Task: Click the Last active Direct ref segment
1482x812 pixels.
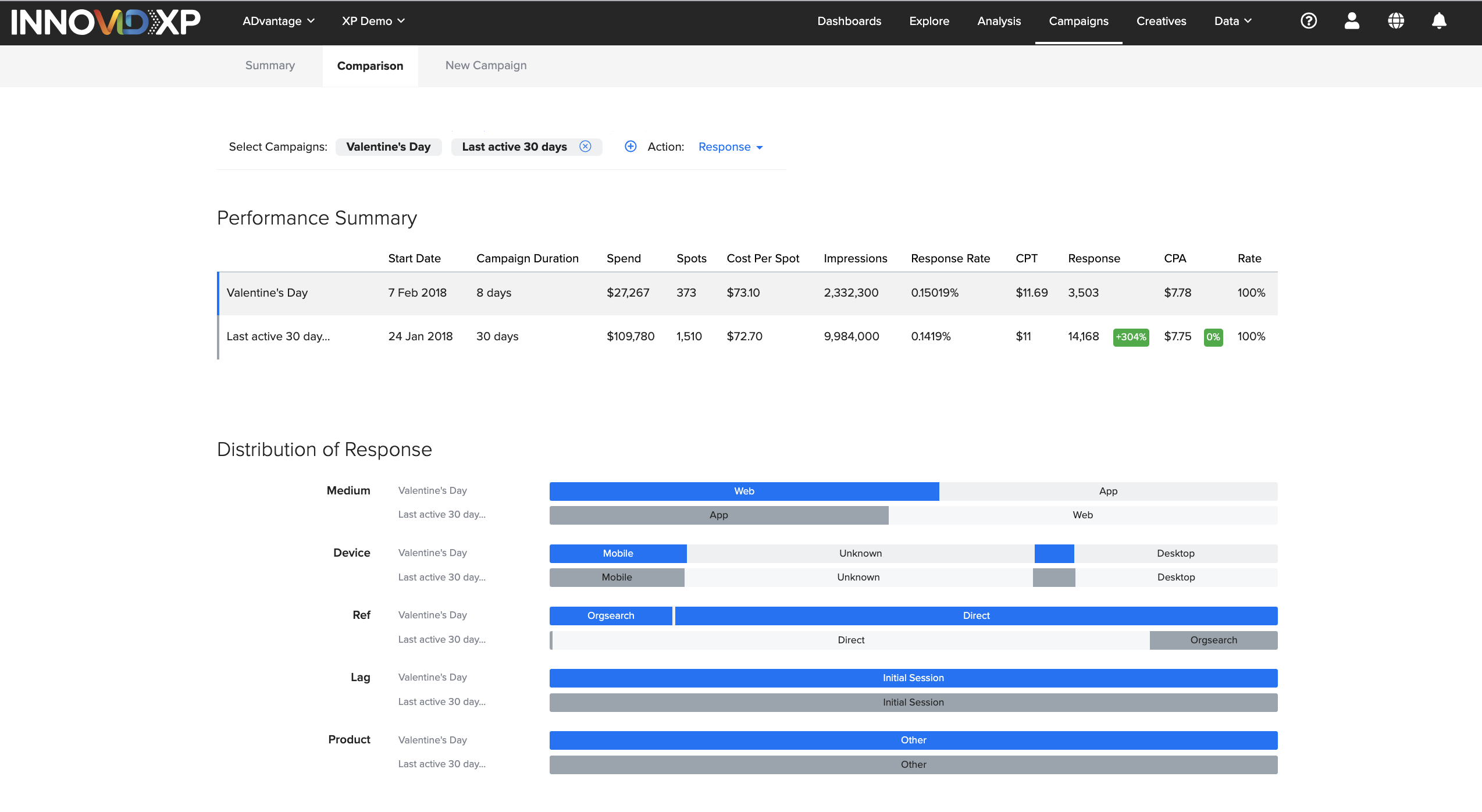Action: click(x=851, y=640)
